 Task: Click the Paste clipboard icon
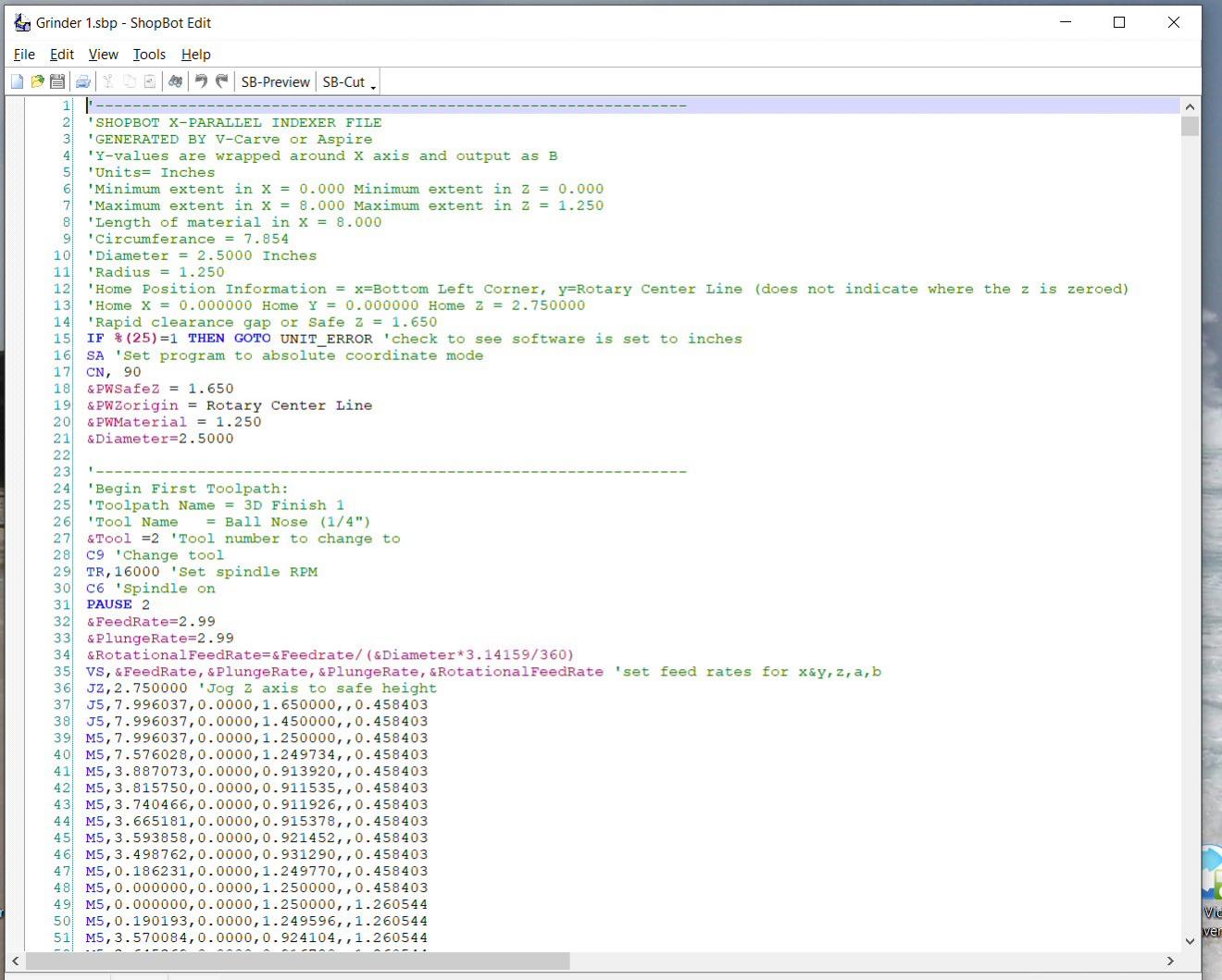pyautogui.click(x=149, y=82)
